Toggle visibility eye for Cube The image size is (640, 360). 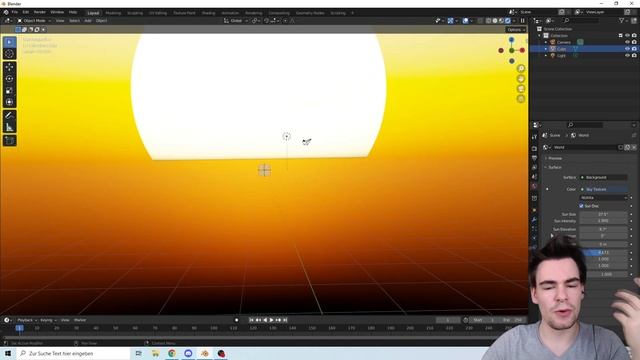click(627, 49)
